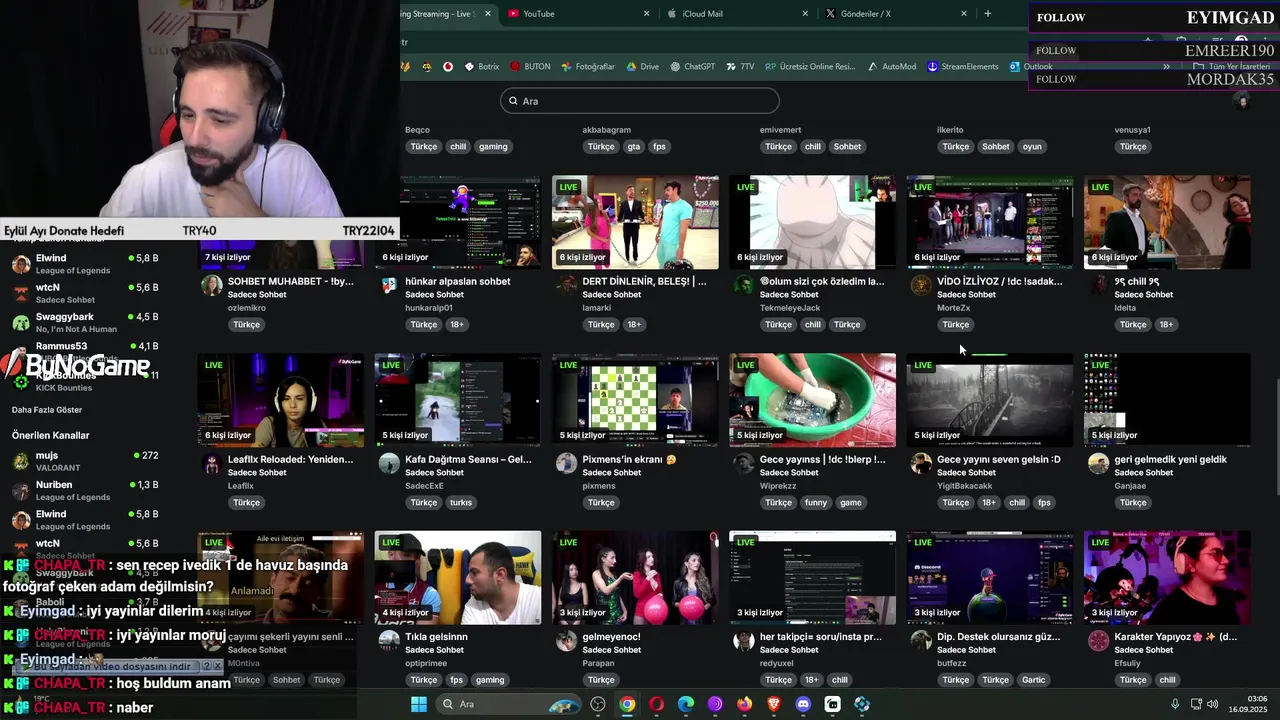Open Nuriben avatar under Önerilen Kanallar
Screen dimensions: 1280x720
tap(20, 490)
